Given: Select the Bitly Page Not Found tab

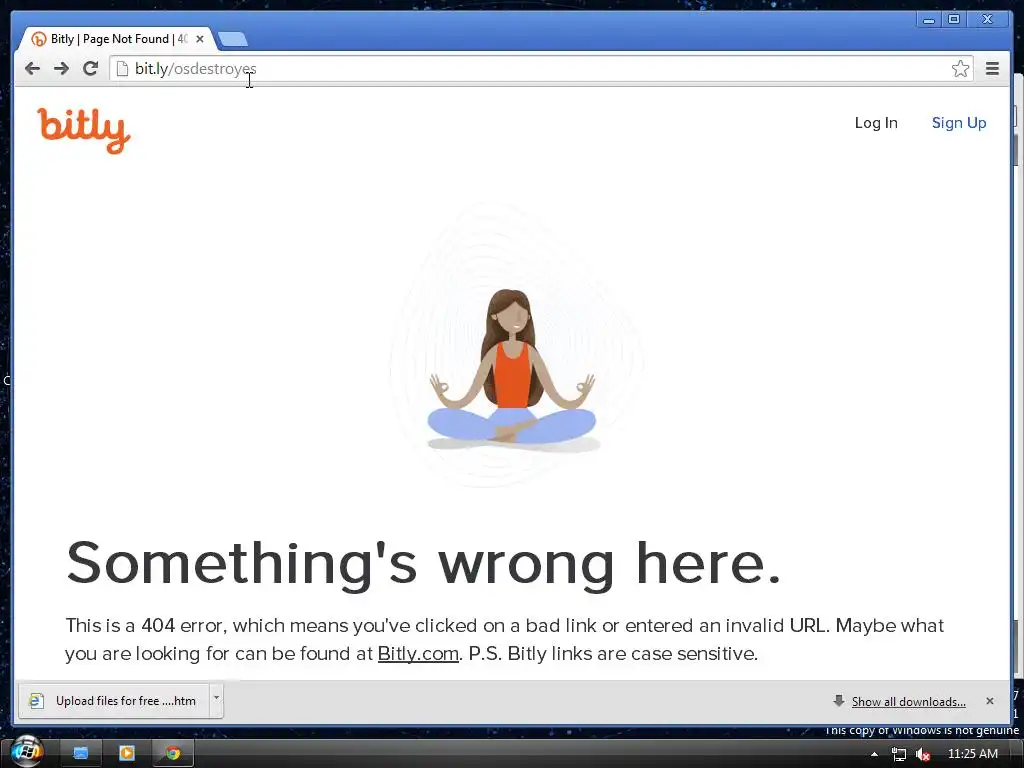Looking at the screenshot, I should coord(118,39).
